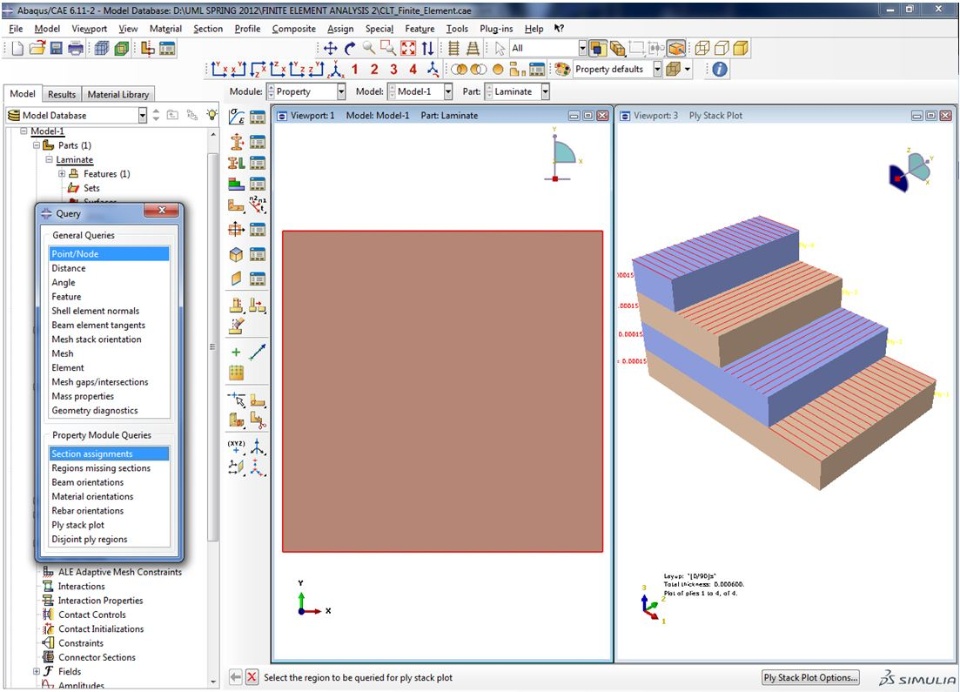Click the Cycle Views arrows icon
The width and height of the screenshot is (960, 692).
pos(427,48)
